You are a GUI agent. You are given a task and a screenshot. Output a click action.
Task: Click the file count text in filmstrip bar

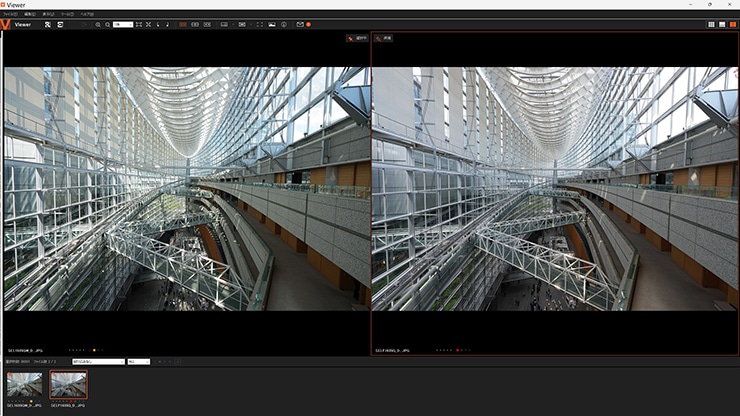[44, 362]
